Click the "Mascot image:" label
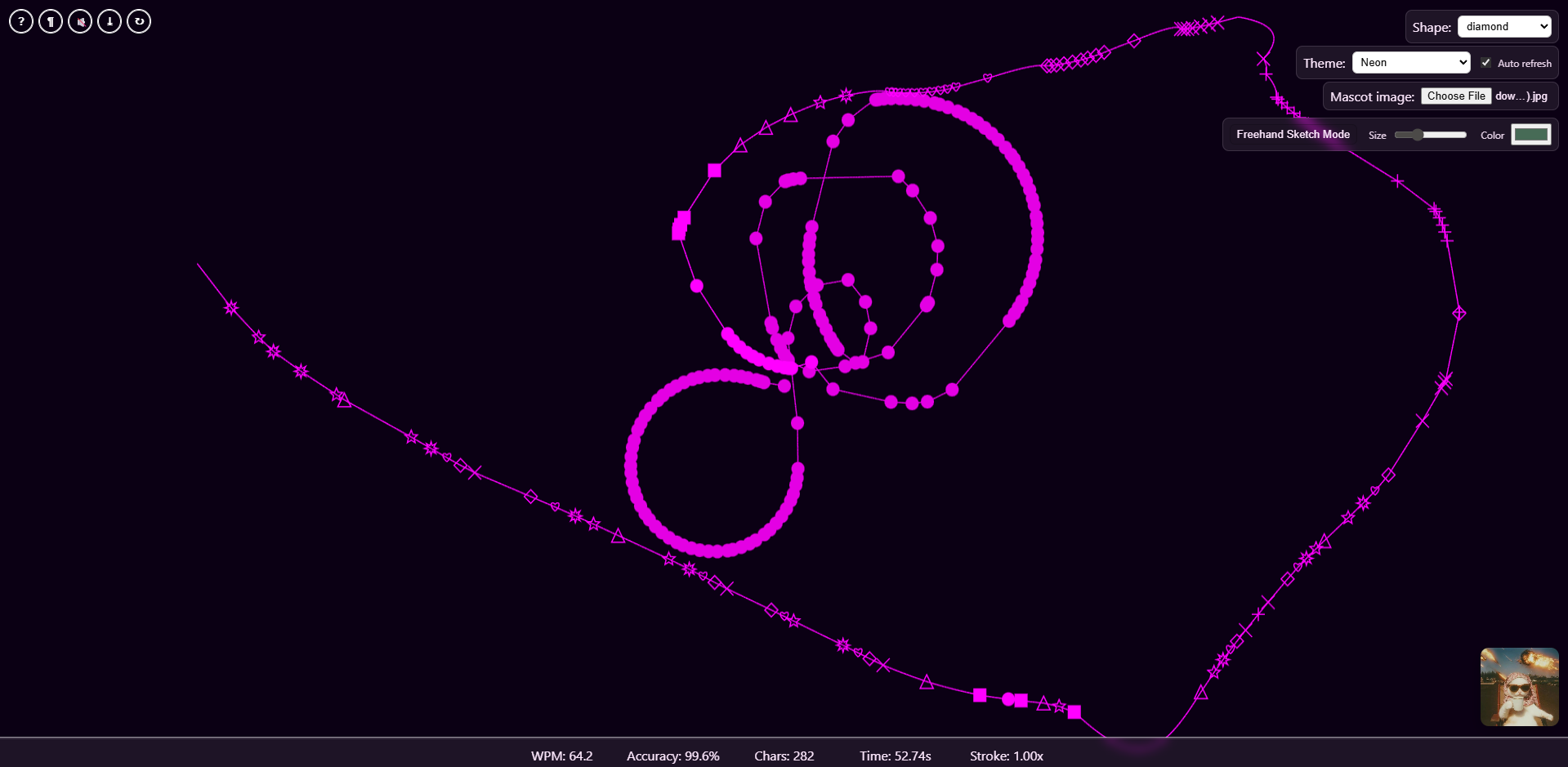The height and width of the screenshot is (767, 1568). point(1372,97)
